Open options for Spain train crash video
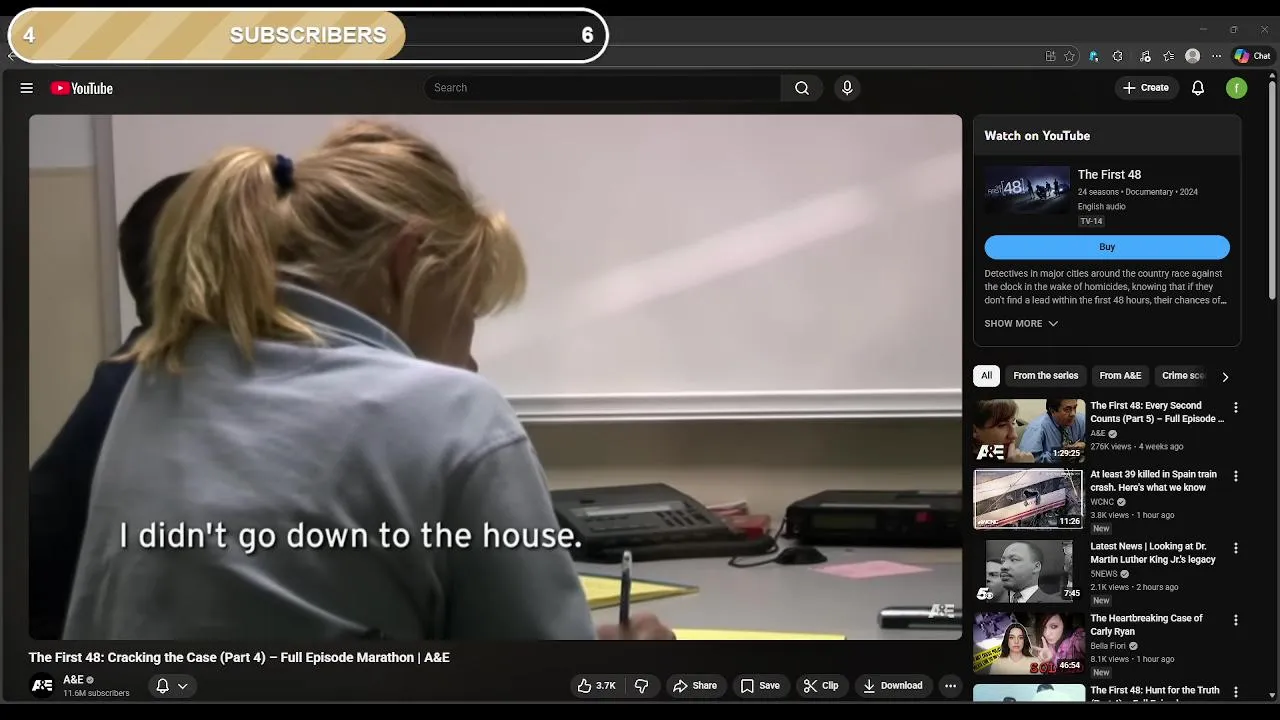Viewport: 1280px width, 720px height. 1235,476
